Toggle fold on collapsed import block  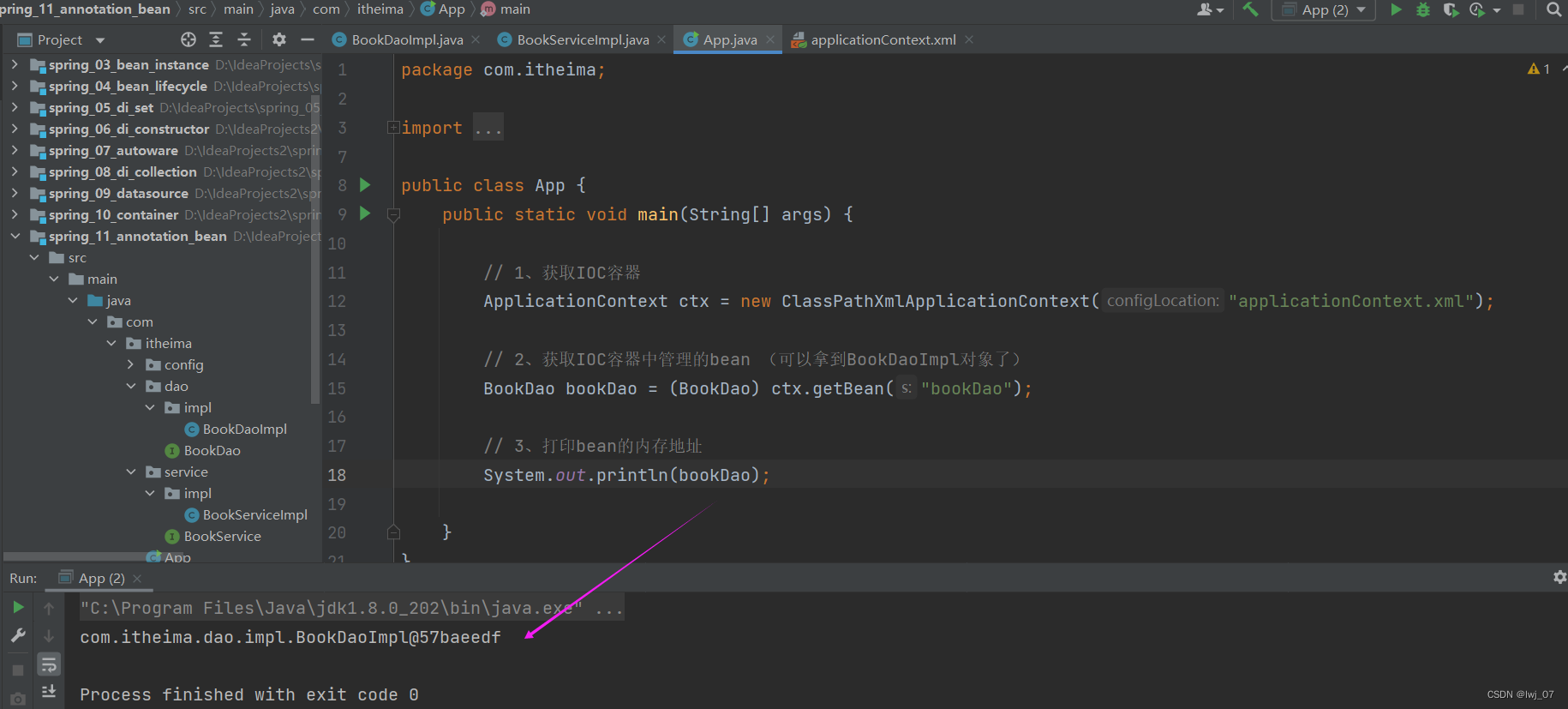393,128
